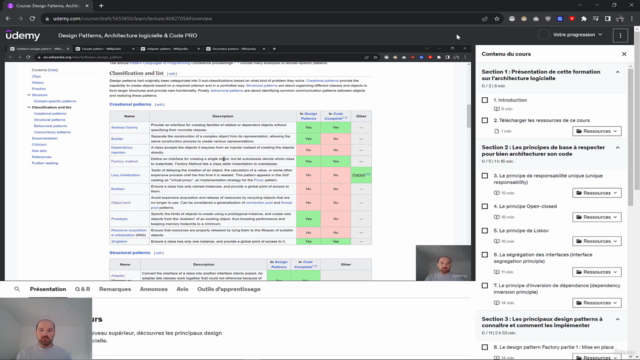The image size is (640, 360).
Task: Open Ressources dropdown for responsabilité unique lecture
Action: pos(597,193)
